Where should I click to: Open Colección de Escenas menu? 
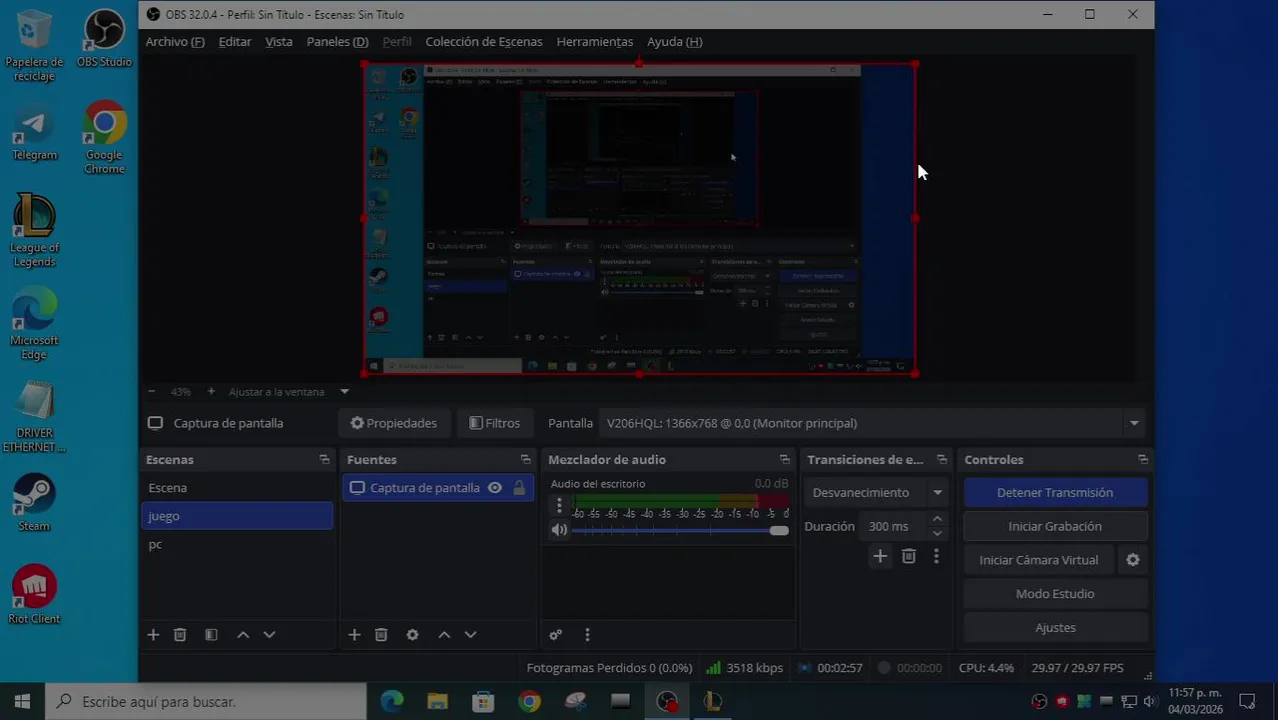(484, 42)
